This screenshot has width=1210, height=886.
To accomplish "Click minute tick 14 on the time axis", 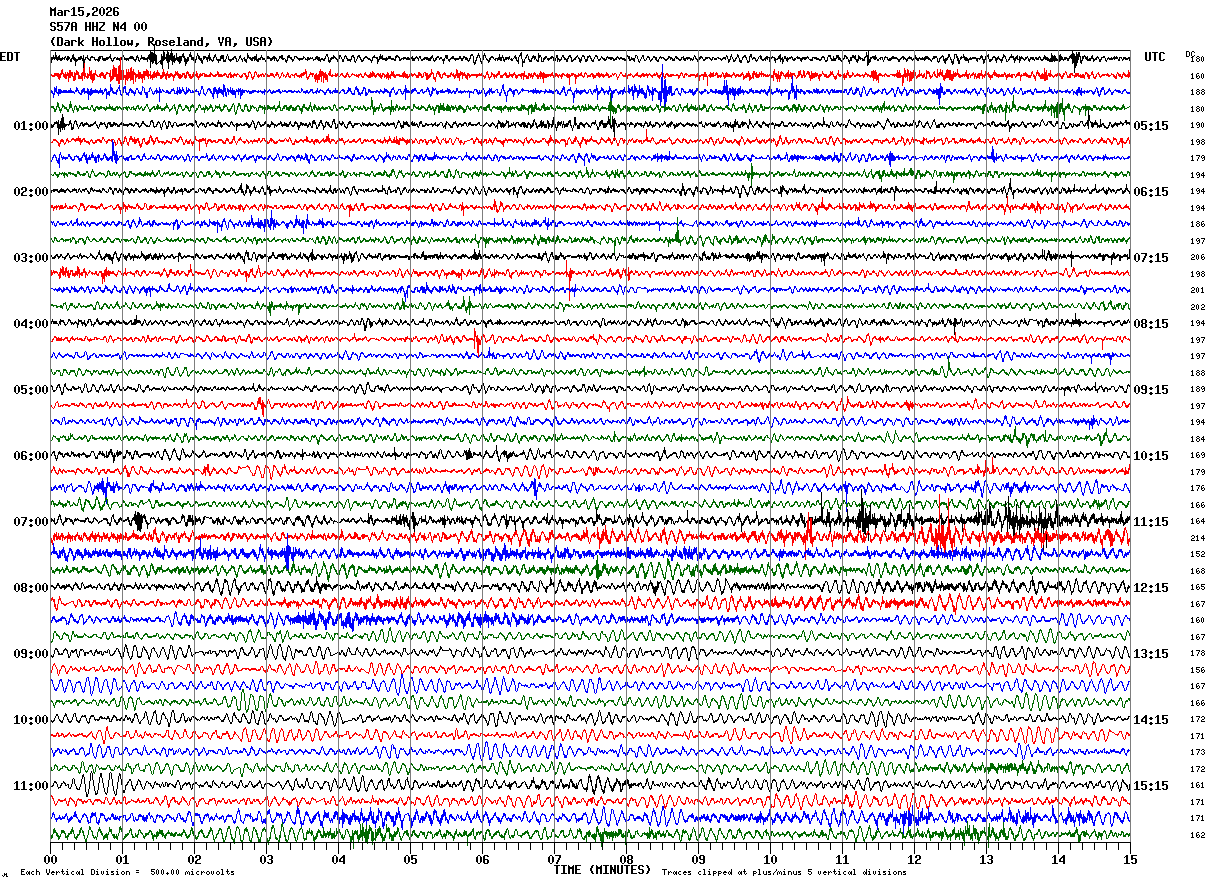I will [x=1058, y=859].
